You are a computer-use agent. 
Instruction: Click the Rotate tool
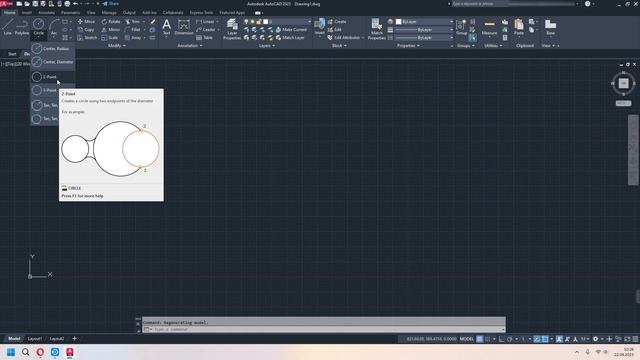point(111,22)
